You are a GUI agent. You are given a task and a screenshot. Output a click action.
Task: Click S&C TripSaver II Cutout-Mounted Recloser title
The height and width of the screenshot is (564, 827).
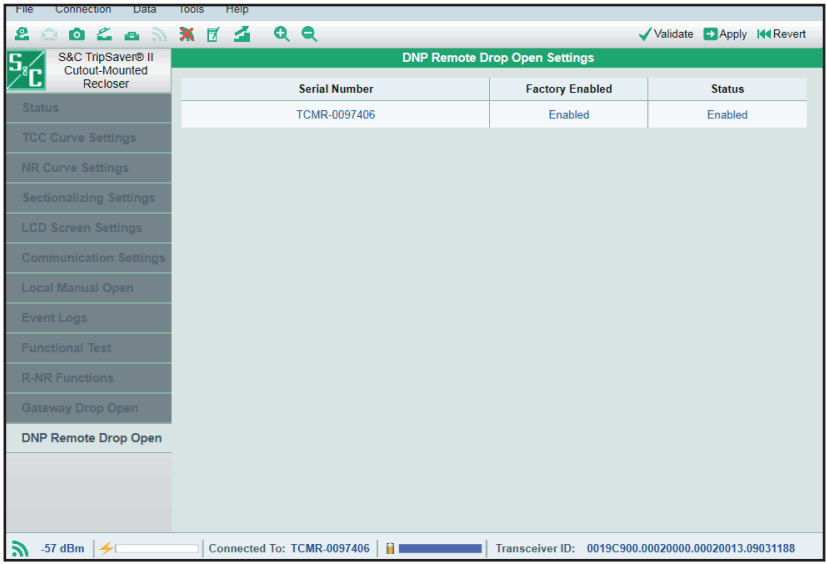point(106,71)
